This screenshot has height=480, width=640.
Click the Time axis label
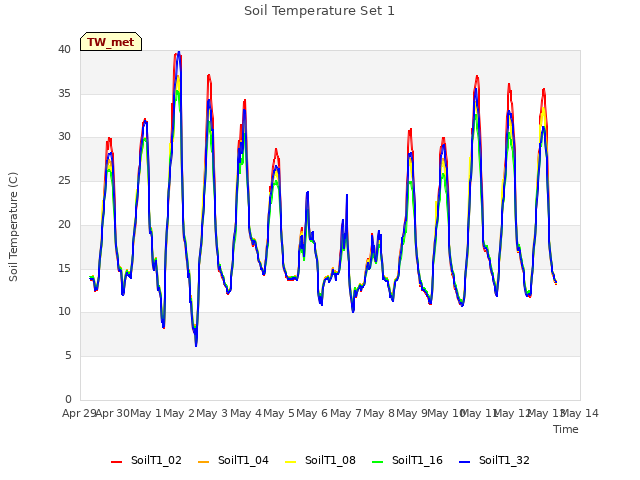[566, 429]
